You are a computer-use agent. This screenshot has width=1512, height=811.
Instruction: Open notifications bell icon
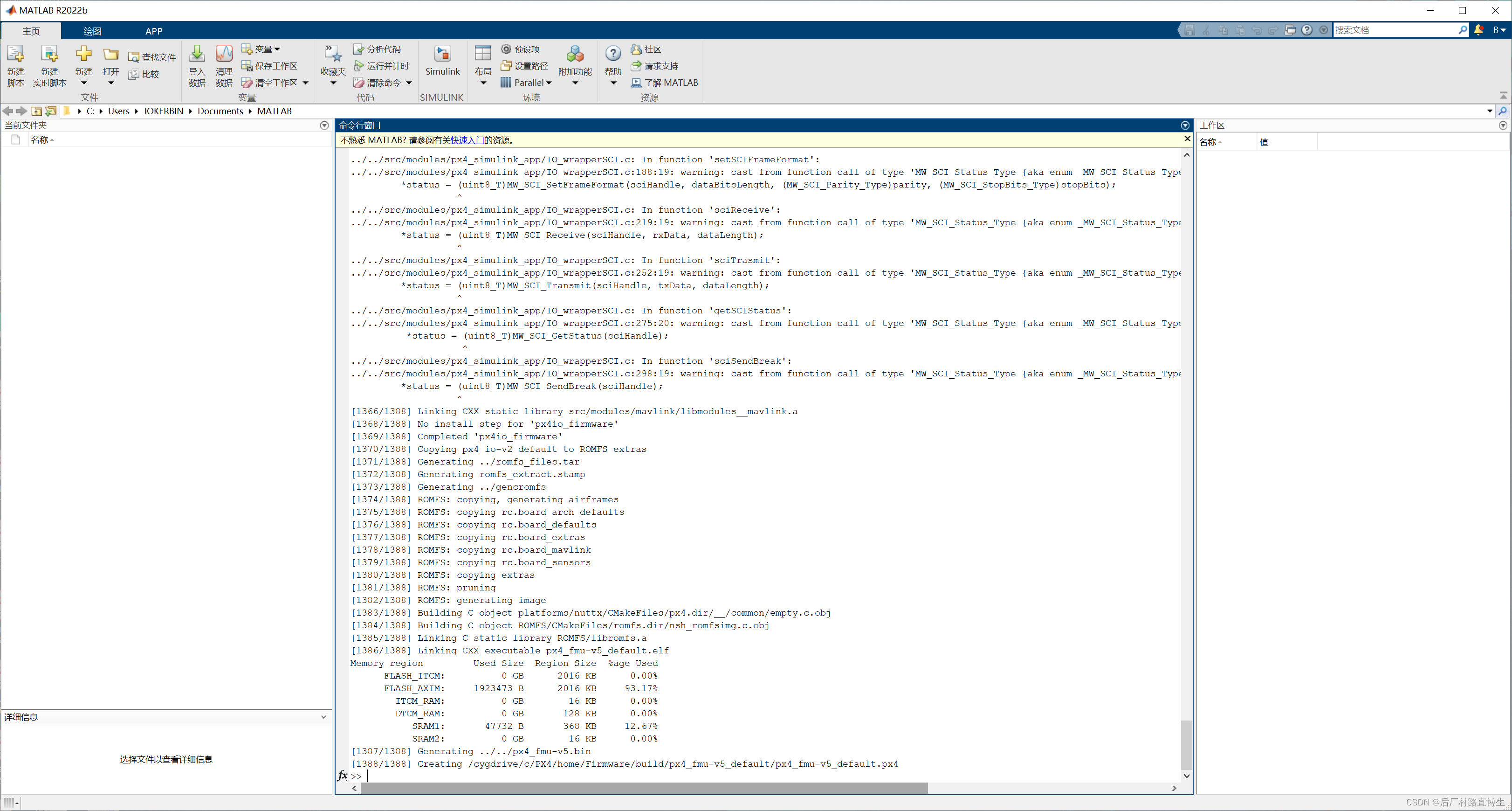(x=1479, y=30)
